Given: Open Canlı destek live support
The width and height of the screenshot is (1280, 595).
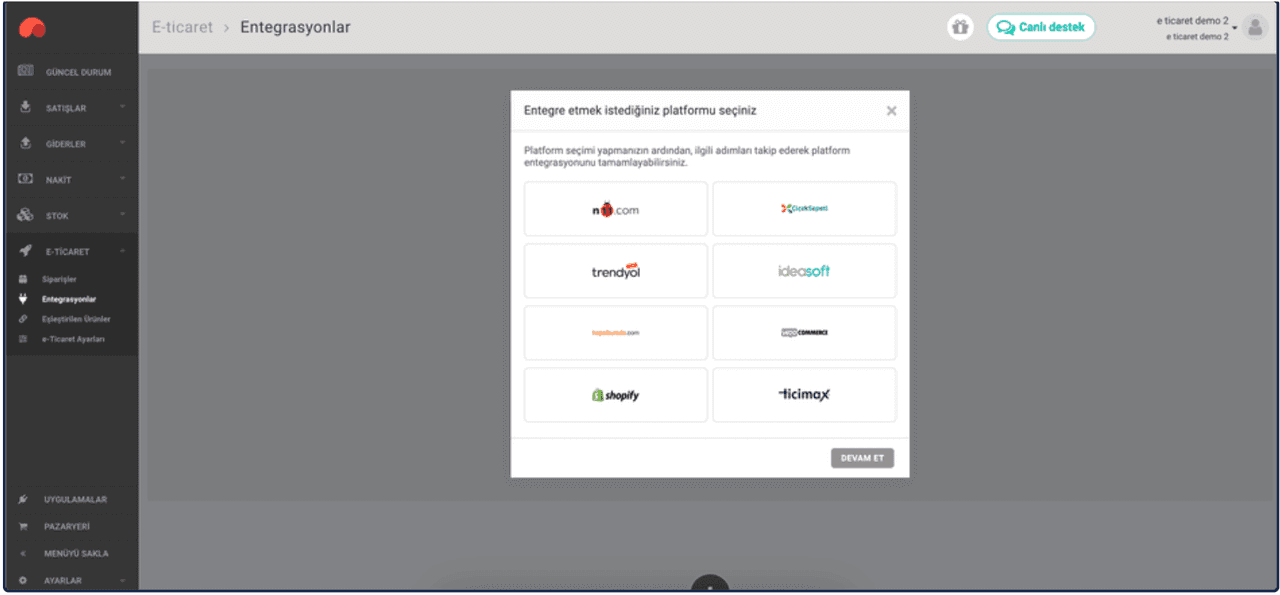Looking at the screenshot, I should coord(1041,27).
